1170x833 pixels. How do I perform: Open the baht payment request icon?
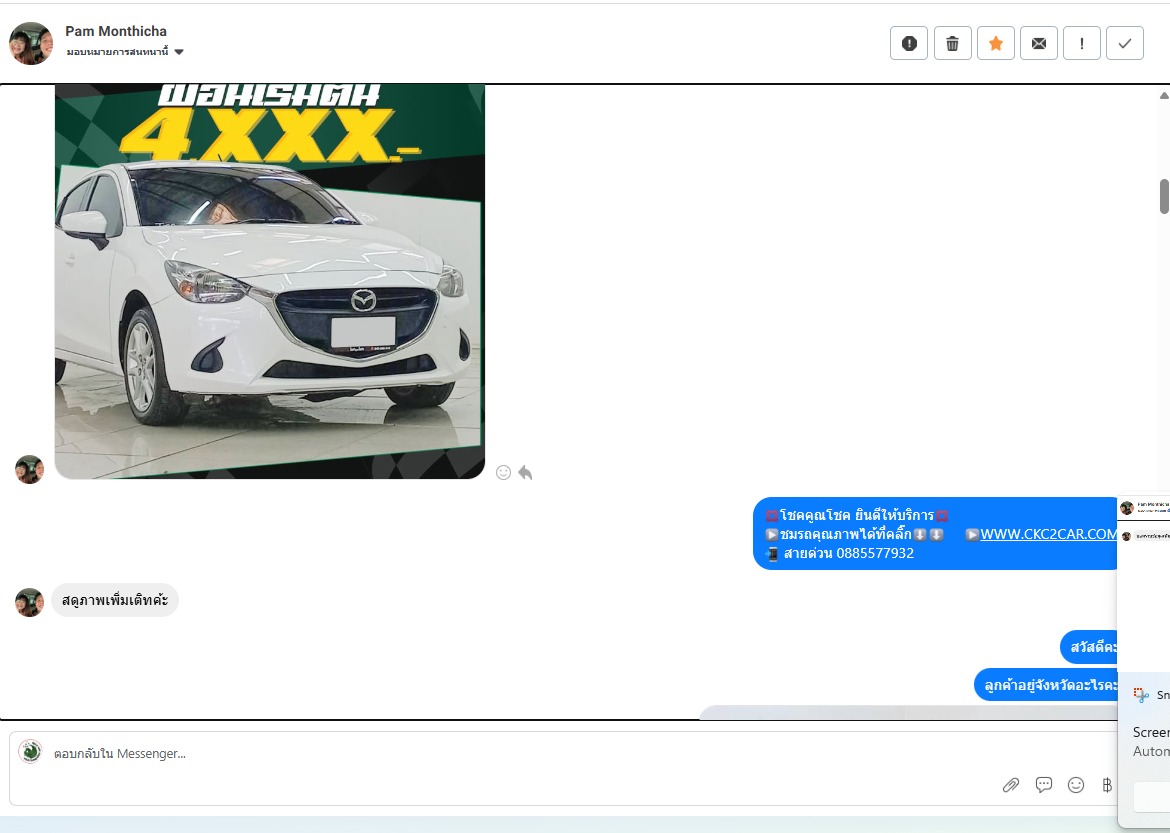[x=1107, y=784]
